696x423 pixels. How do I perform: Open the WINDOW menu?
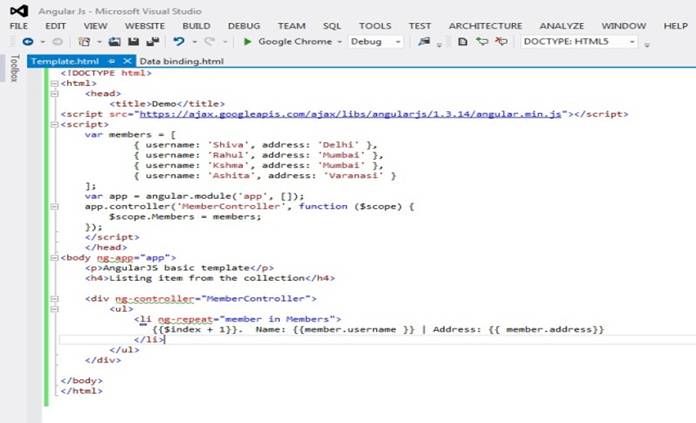pyautogui.click(x=624, y=26)
